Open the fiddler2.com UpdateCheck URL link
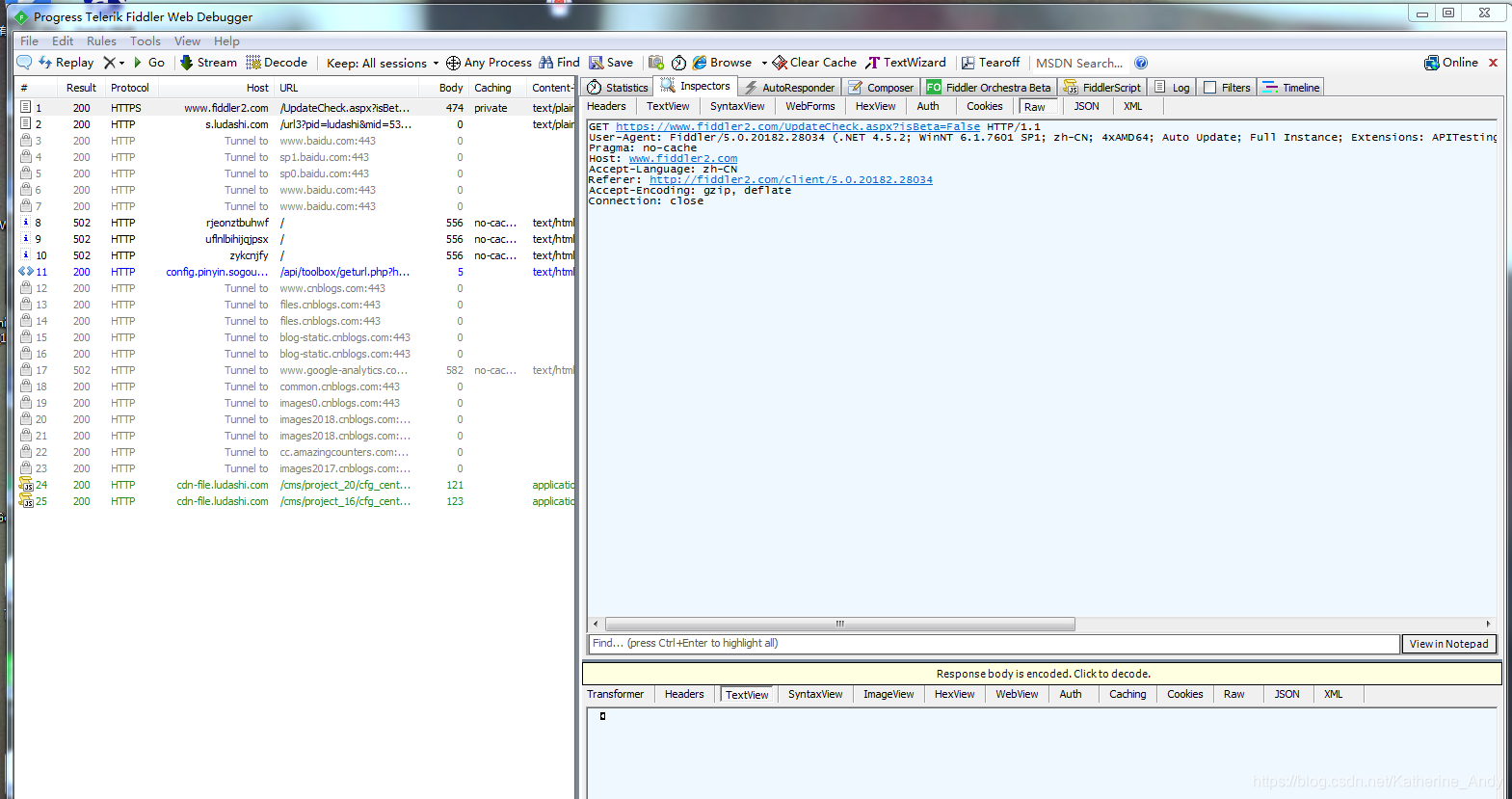Viewport: 1512px width, 799px height. [798, 126]
